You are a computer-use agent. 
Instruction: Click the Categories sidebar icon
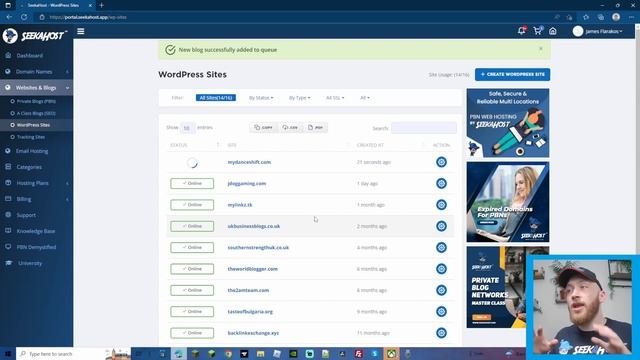pyautogui.click(x=8, y=167)
